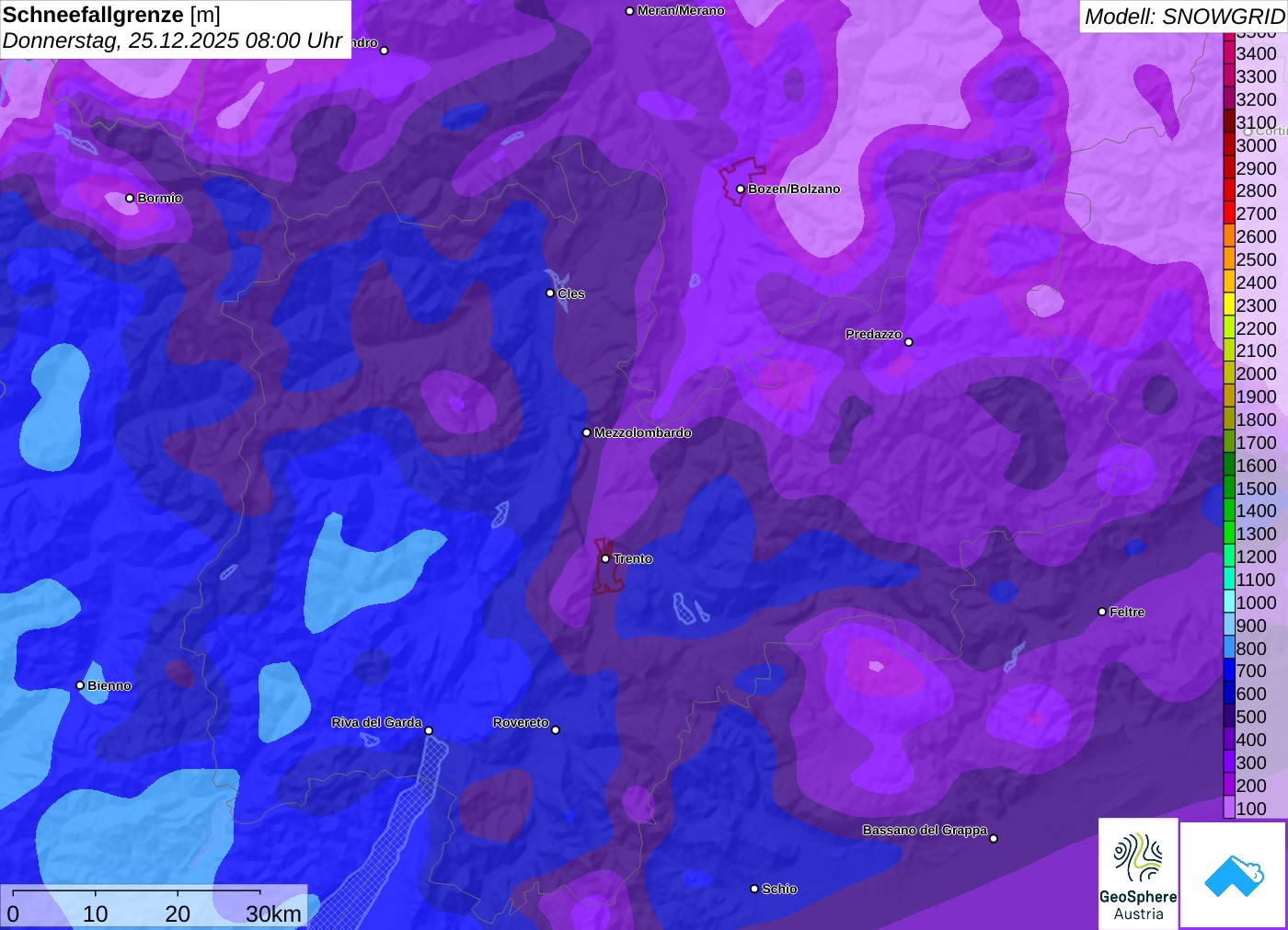Viewport: 1288px width, 930px height.
Task: Select the red legend swatch beside 2800
Action: click(1229, 190)
